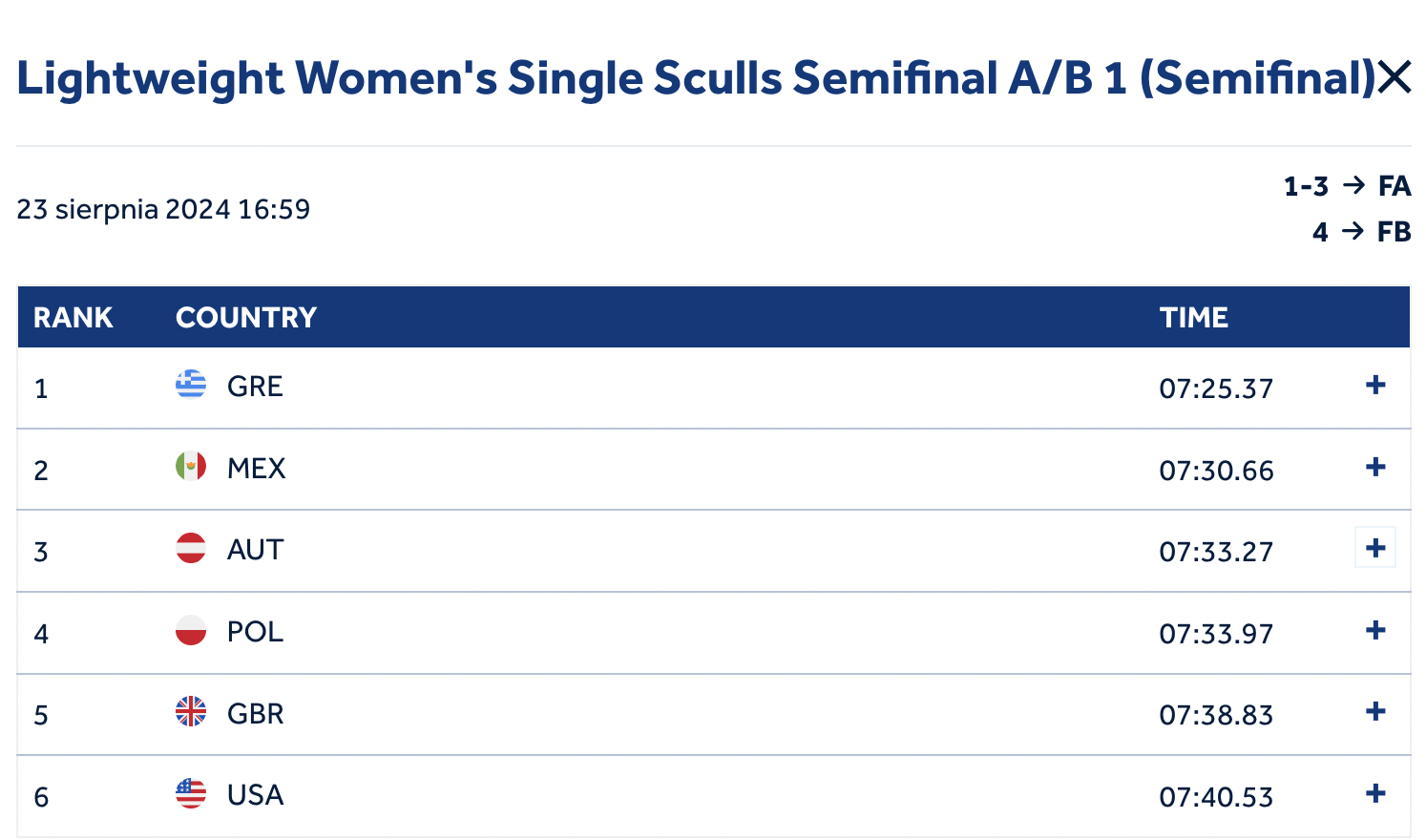Viewport: 1426px width, 840px height.
Task: Select the GRE country label
Action: [255, 387]
